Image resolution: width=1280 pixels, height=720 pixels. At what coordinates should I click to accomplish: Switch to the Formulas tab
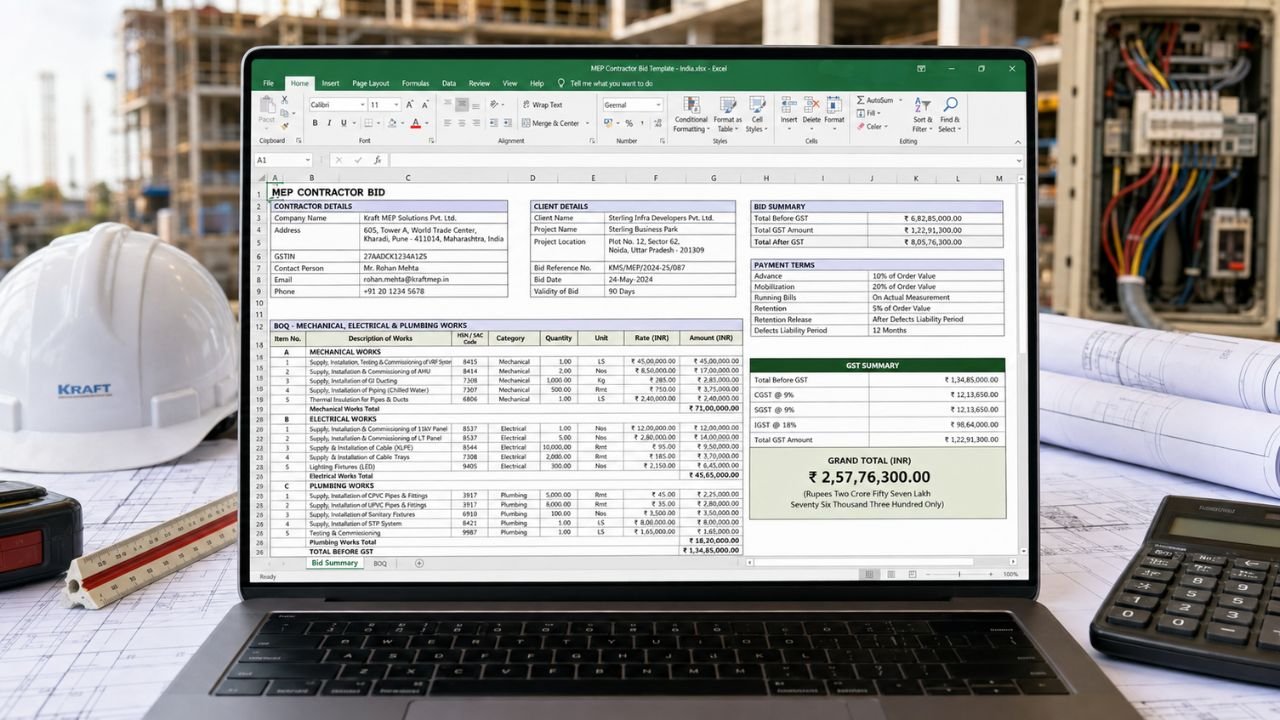pos(415,83)
